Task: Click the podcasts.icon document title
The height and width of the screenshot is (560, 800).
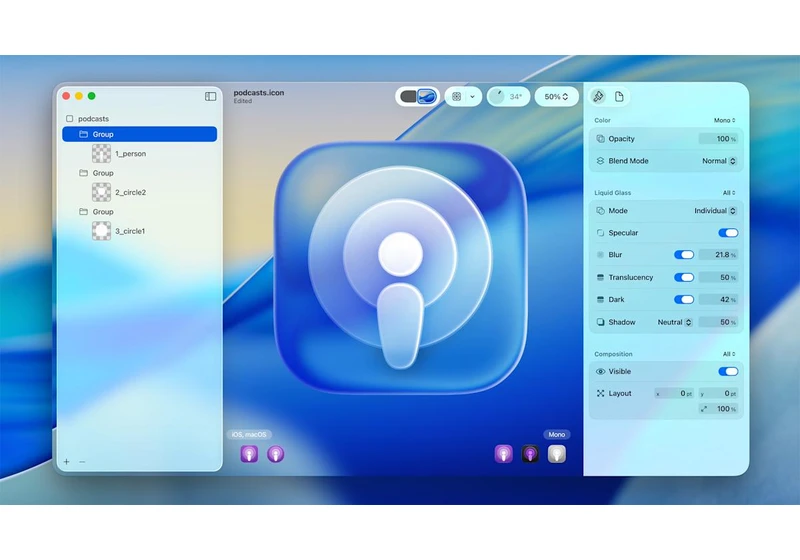Action: [x=259, y=92]
